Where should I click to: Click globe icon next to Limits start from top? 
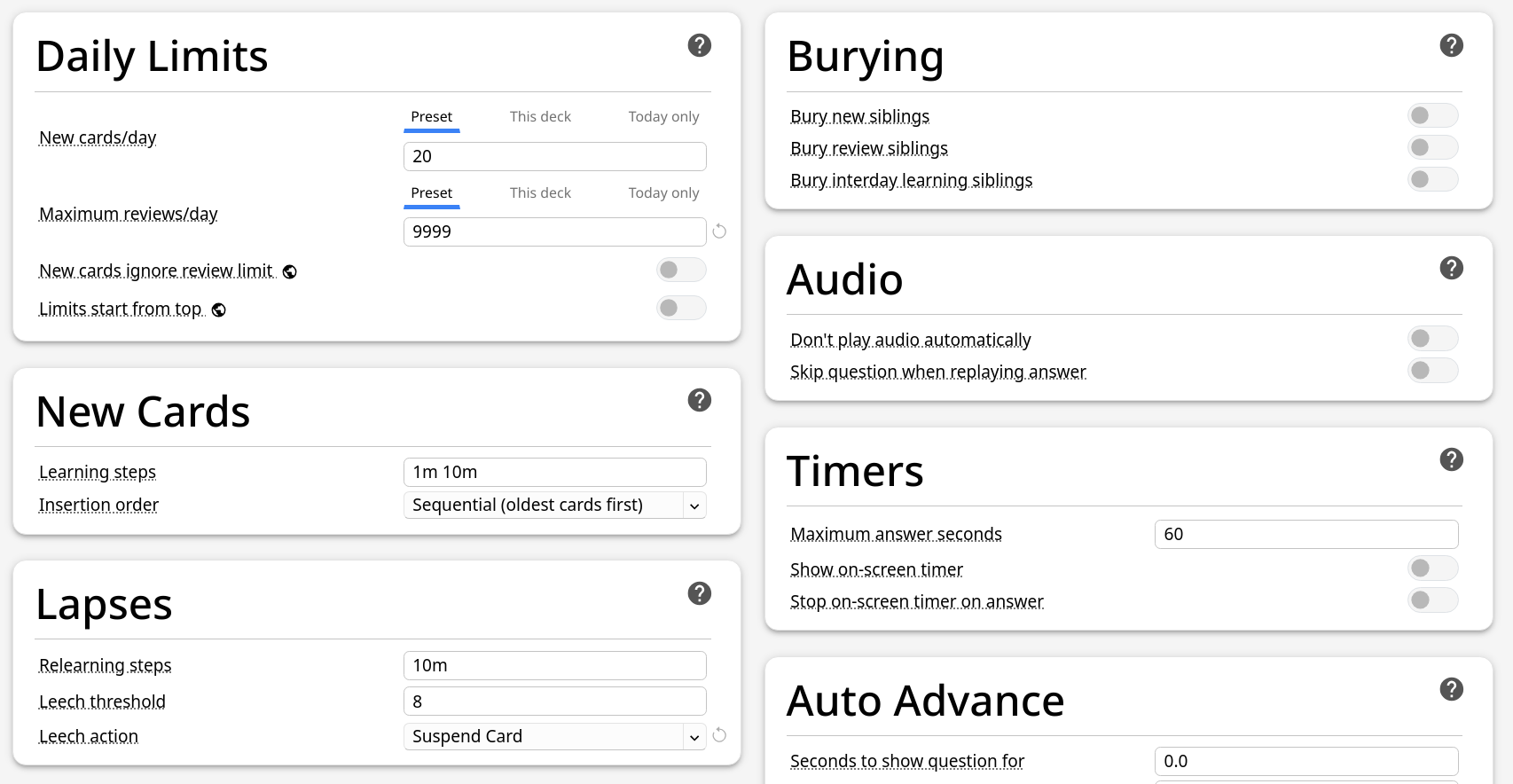(x=219, y=310)
